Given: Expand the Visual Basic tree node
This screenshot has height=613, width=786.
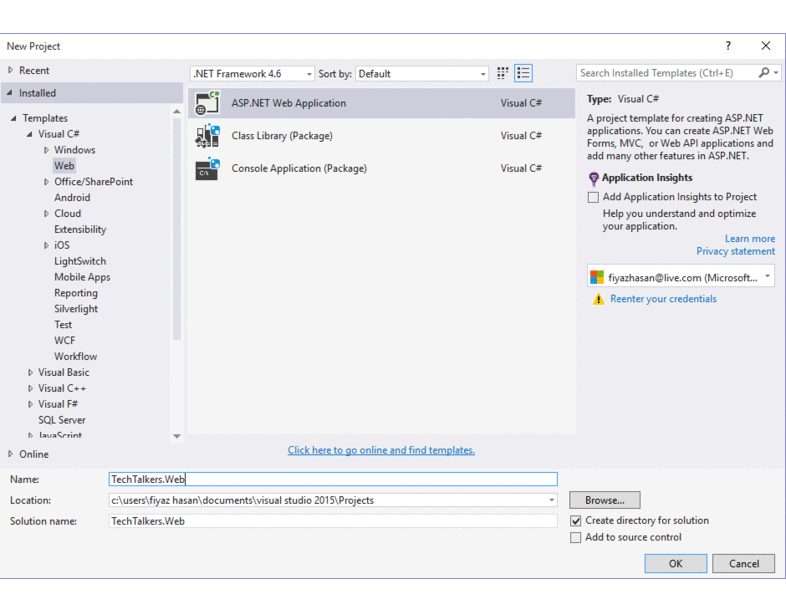Looking at the screenshot, I should click(30, 372).
